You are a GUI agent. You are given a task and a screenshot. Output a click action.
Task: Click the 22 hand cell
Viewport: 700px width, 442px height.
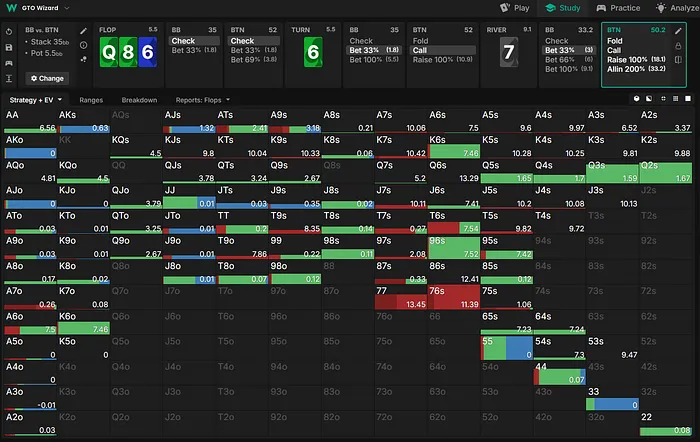click(x=666, y=424)
